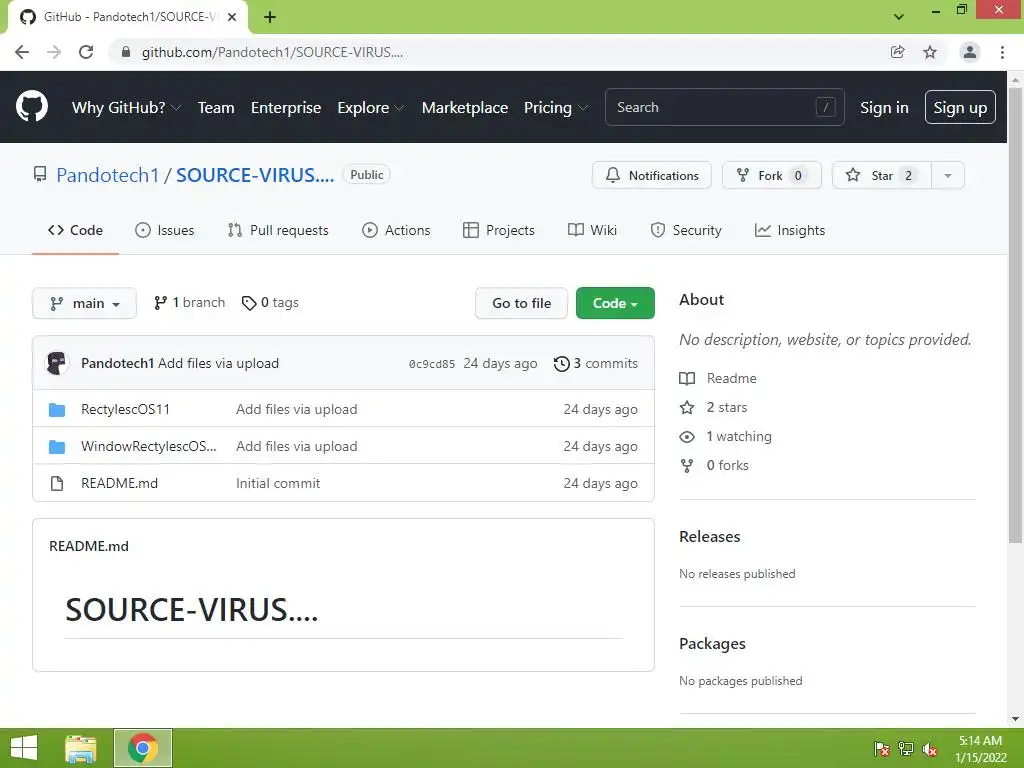Click the Notifications button
This screenshot has width=1024, height=768.
click(652, 175)
